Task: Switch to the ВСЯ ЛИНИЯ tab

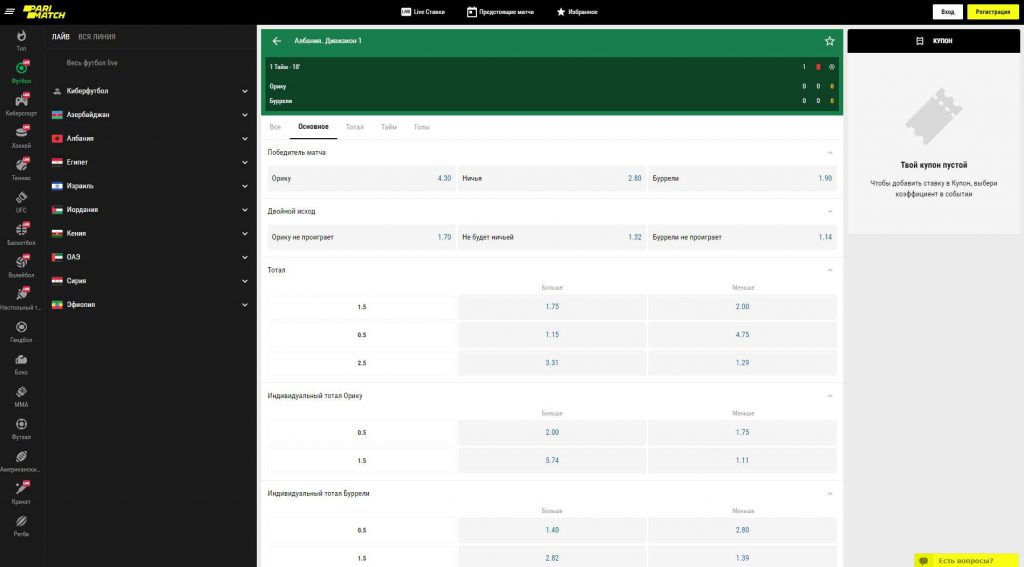Action: click(x=97, y=37)
